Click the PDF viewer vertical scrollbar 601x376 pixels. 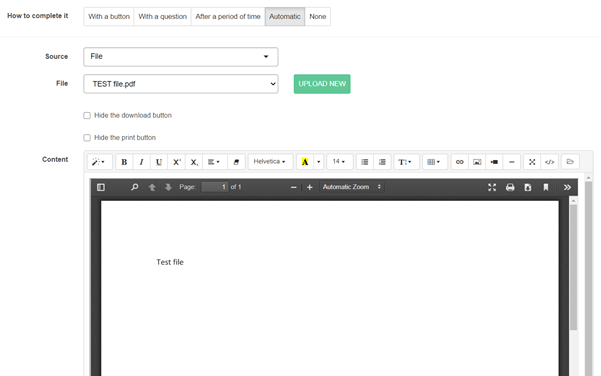[x=573, y=267]
